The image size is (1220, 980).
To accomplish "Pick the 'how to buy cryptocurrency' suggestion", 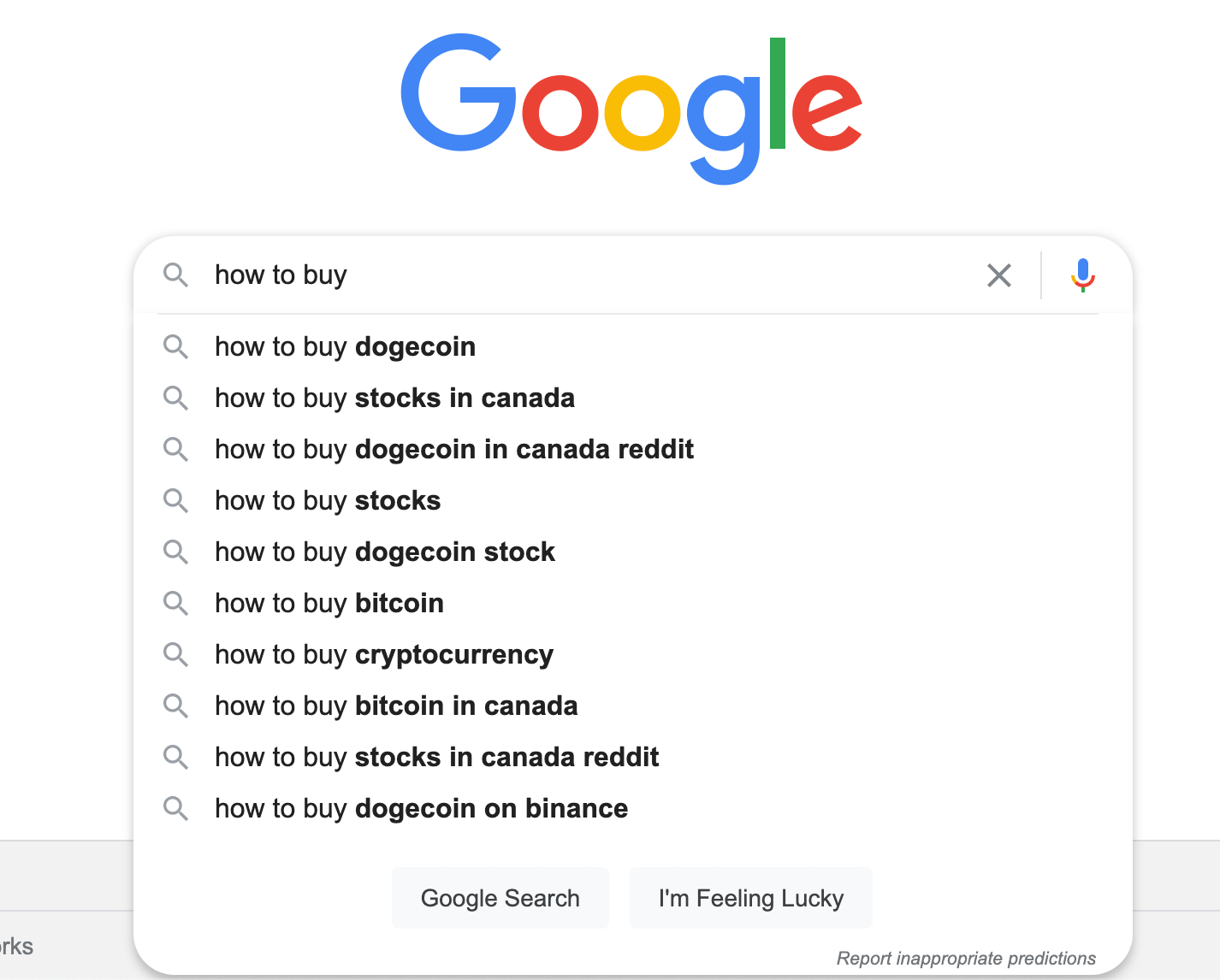I will (x=384, y=654).
